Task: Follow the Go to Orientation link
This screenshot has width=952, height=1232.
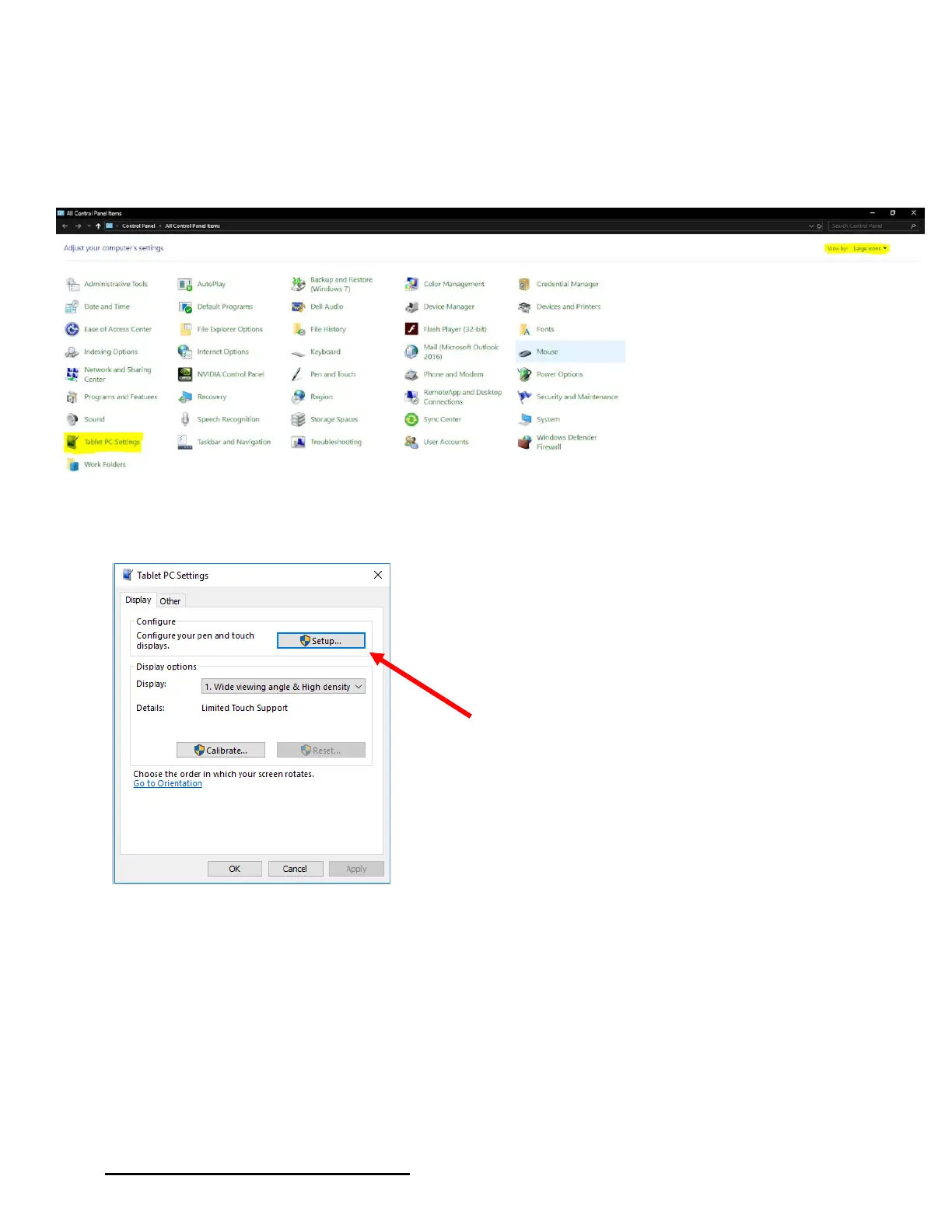Action: [167, 784]
